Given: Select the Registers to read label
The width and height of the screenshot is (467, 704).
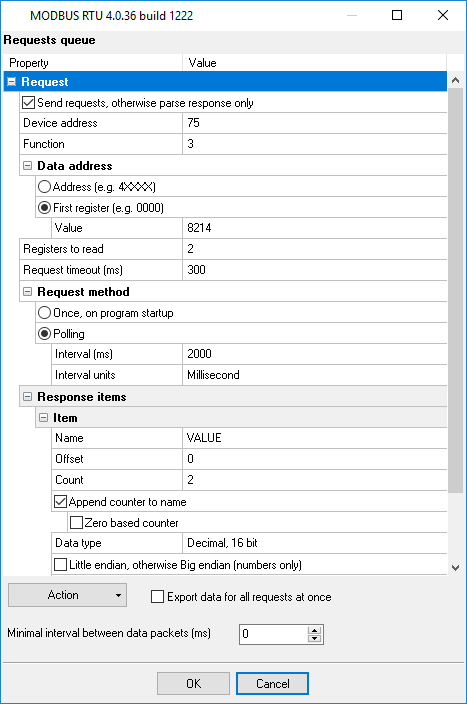Looking at the screenshot, I should (x=63, y=249).
